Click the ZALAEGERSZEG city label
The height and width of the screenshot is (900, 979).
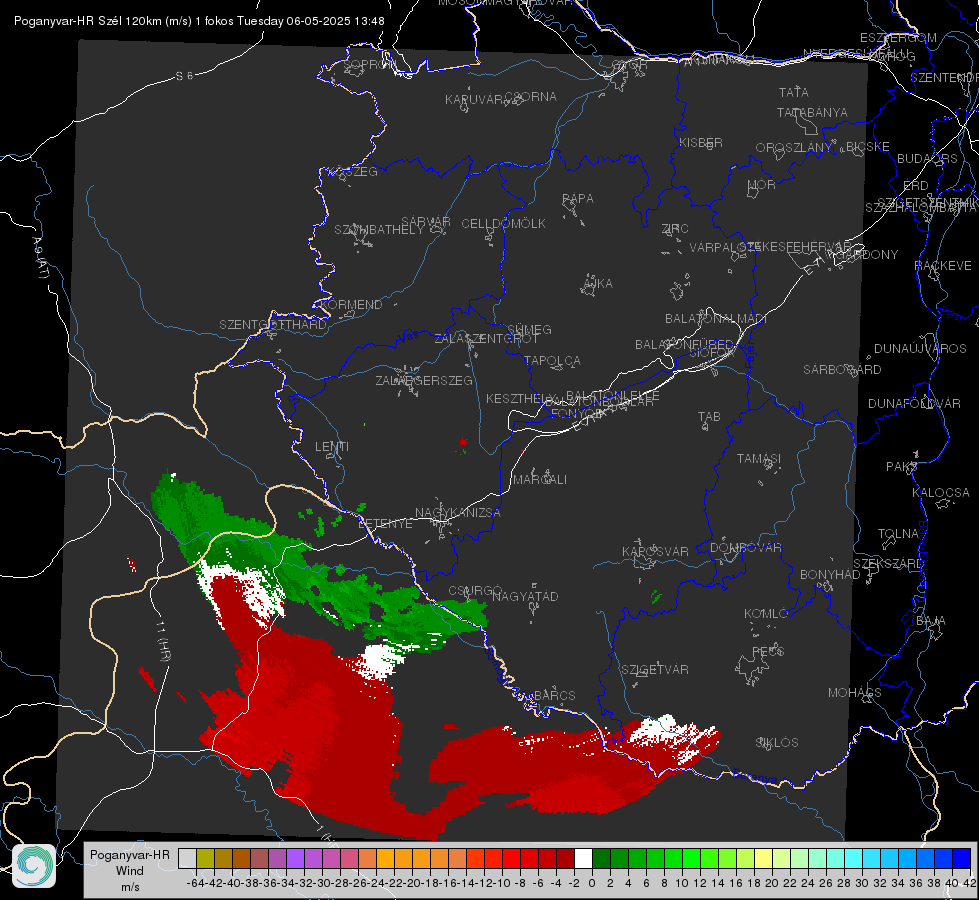tap(424, 380)
